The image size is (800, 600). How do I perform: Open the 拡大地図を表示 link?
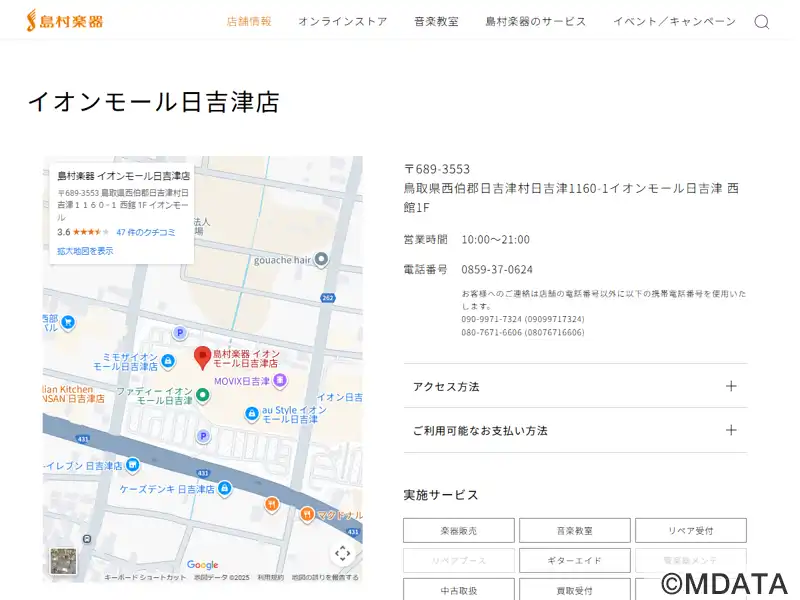tap(85, 251)
